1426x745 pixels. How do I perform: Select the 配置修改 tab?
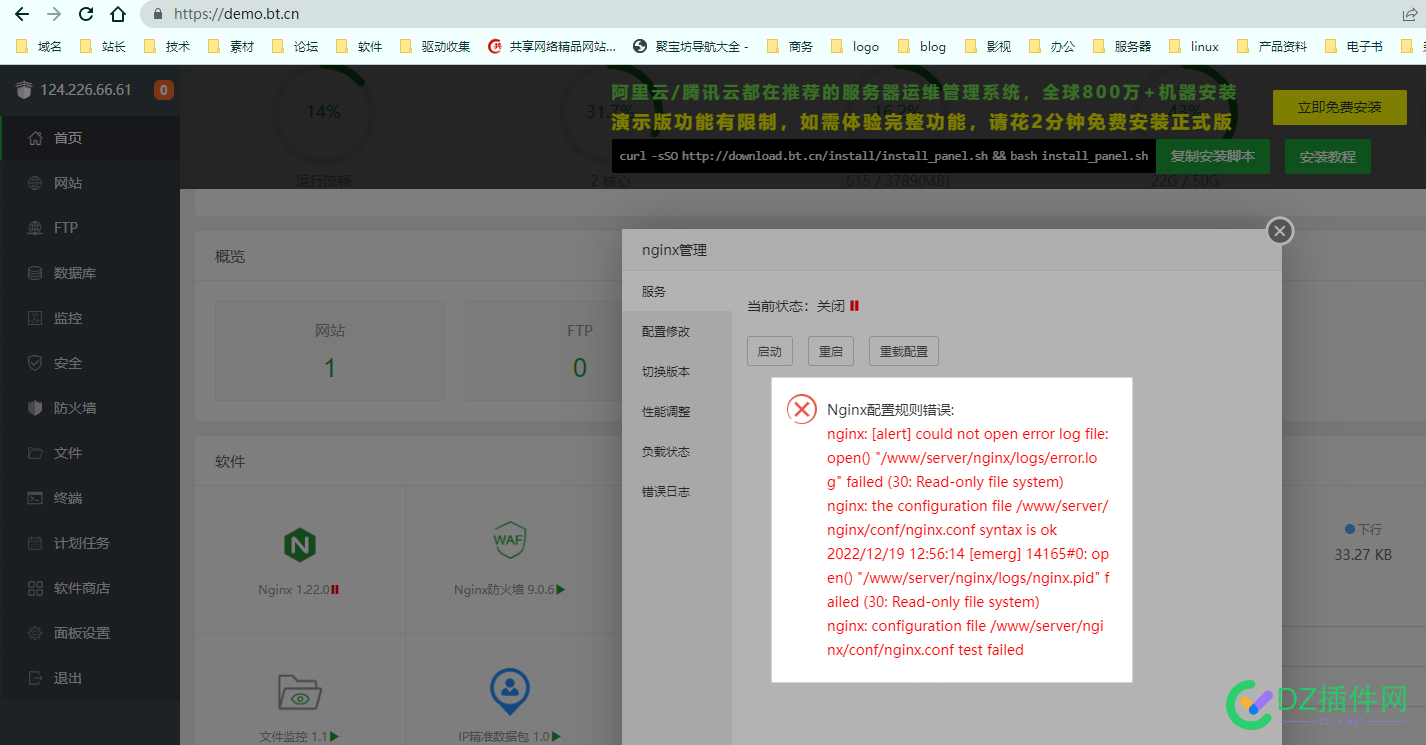(677, 332)
